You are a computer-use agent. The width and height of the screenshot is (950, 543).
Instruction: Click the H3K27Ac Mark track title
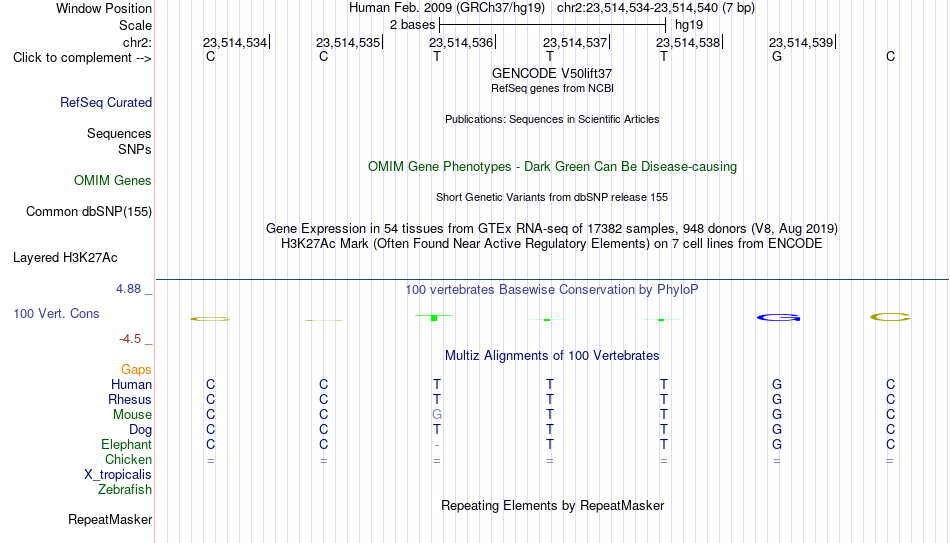click(x=552, y=244)
